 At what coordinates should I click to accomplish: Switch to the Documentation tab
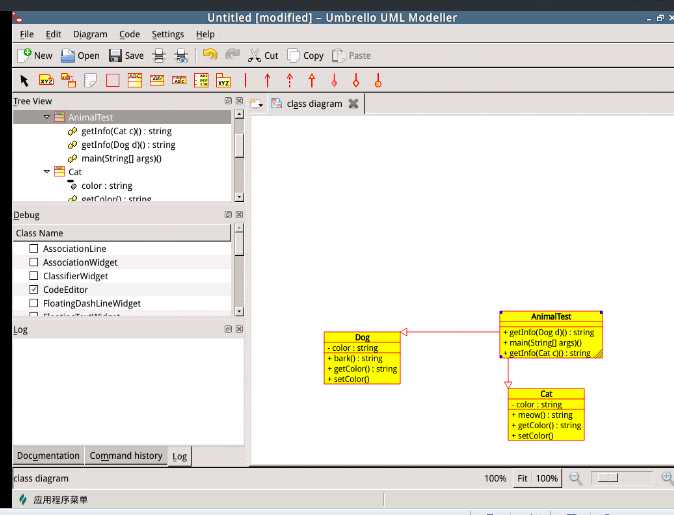pyautogui.click(x=48, y=456)
